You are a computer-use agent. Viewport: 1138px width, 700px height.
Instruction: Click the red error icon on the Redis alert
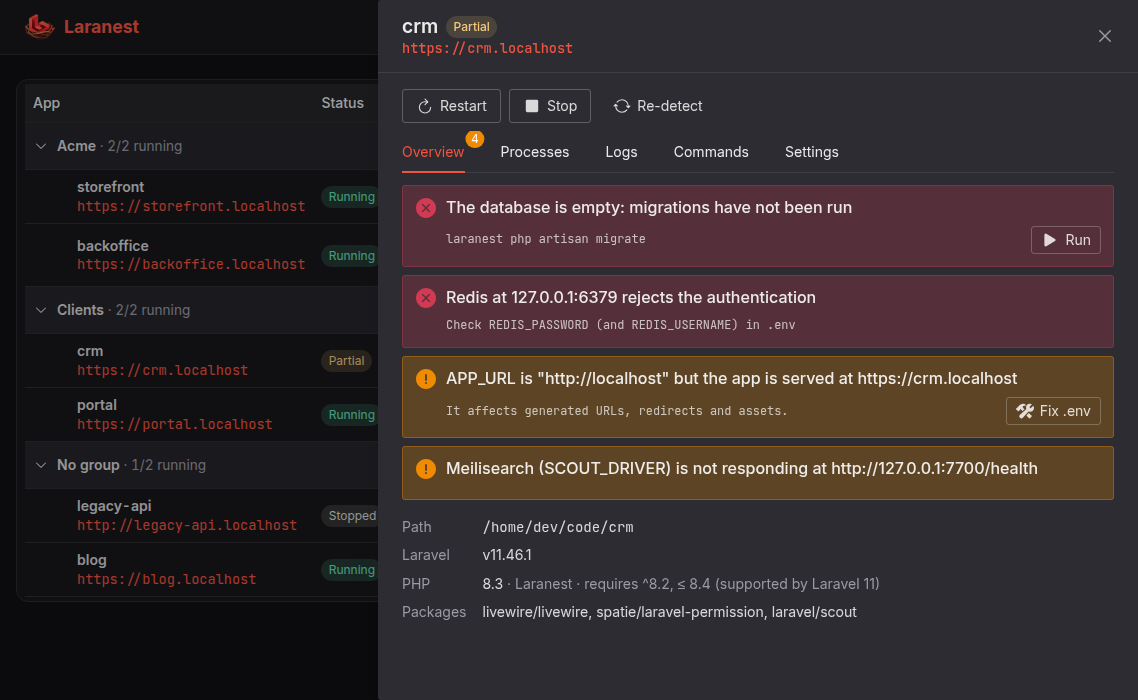click(426, 298)
